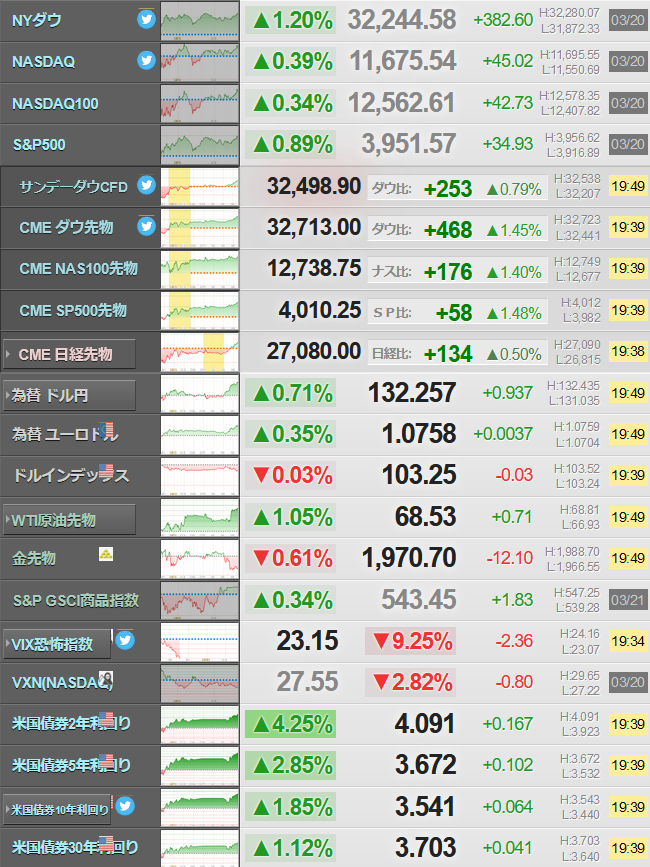The image size is (650, 867).
Task: Click small icon on VXN(NASDAQ) label
Action: 106,678
